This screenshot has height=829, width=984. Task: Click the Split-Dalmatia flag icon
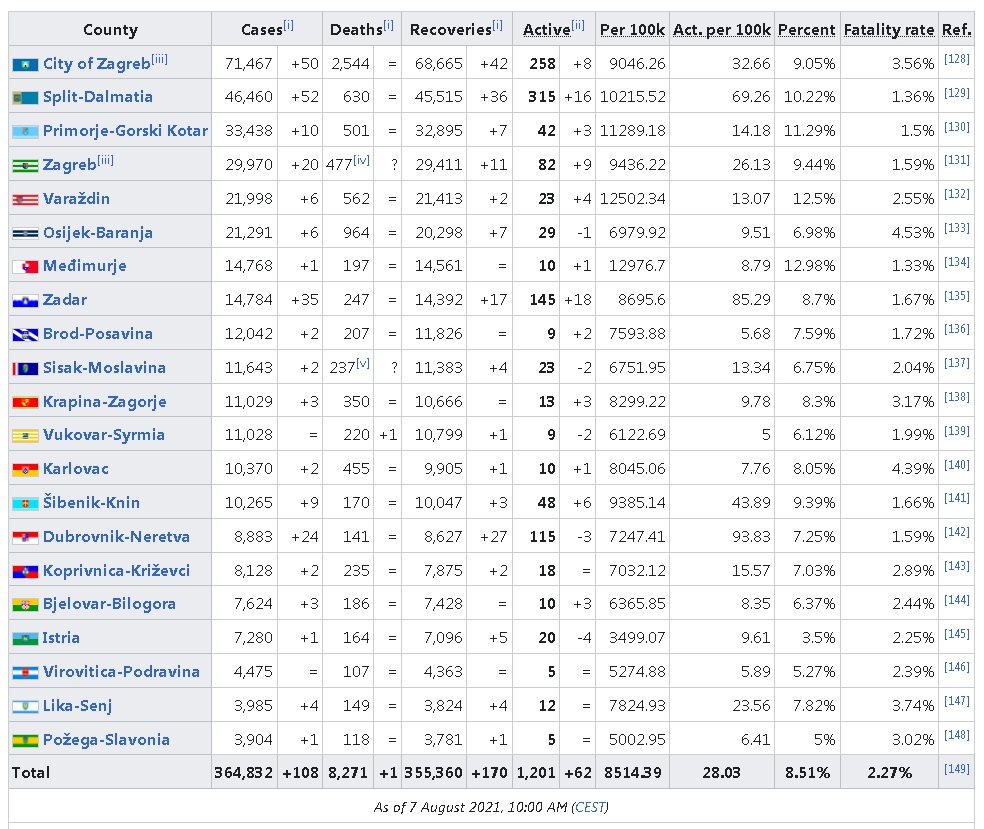(x=25, y=97)
